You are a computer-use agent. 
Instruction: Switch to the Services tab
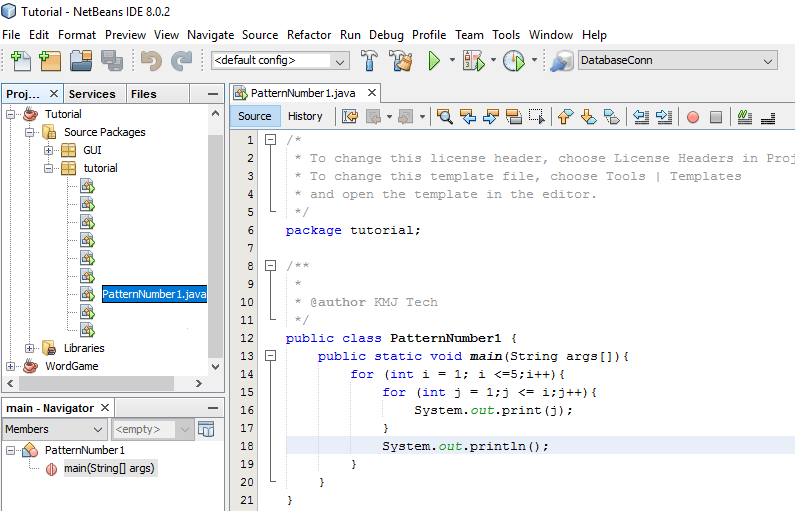(92, 94)
